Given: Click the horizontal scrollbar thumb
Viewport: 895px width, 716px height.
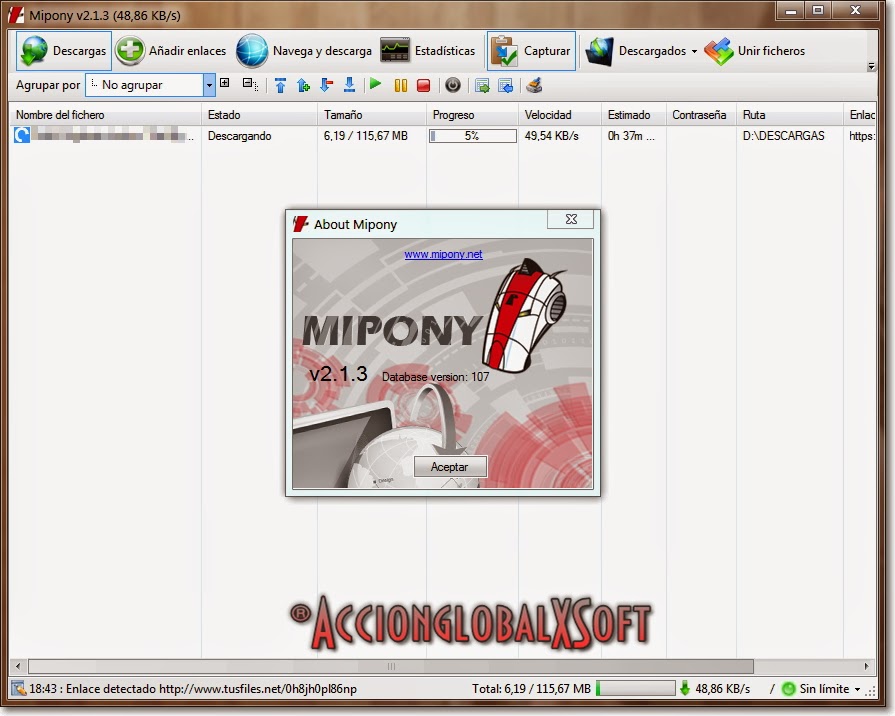Looking at the screenshot, I should (391, 666).
